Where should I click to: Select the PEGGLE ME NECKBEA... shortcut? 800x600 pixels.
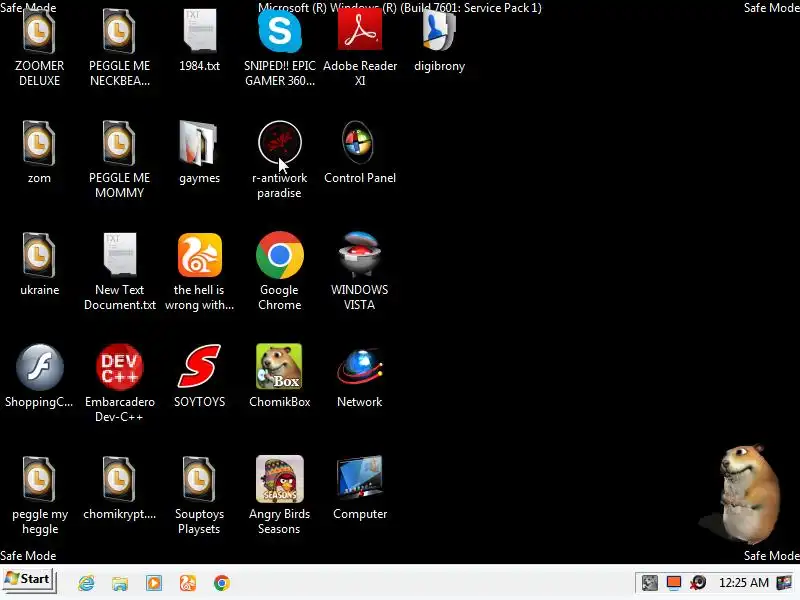pos(119,33)
